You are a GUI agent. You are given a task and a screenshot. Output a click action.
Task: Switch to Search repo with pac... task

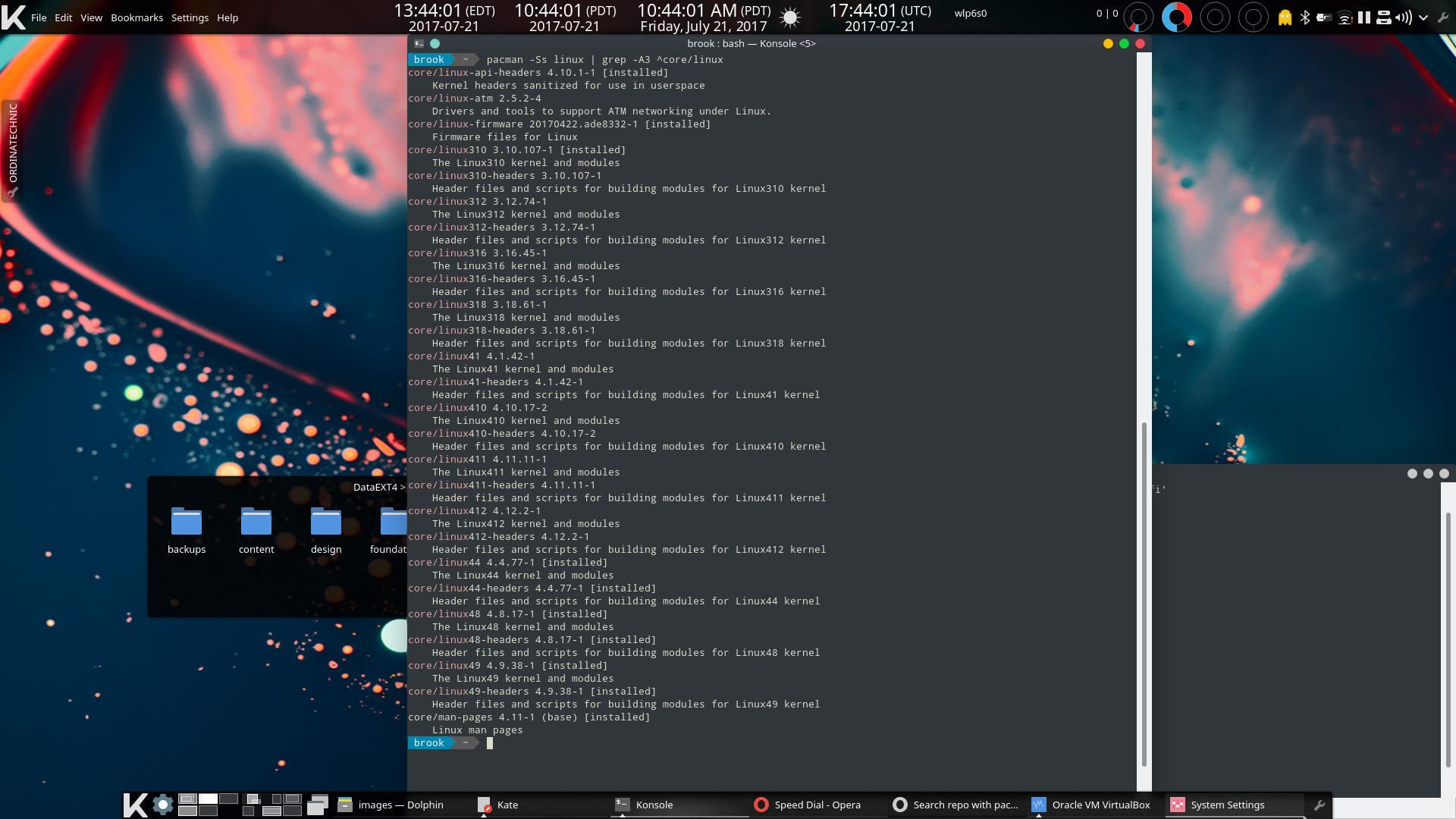[x=955, y=805]
